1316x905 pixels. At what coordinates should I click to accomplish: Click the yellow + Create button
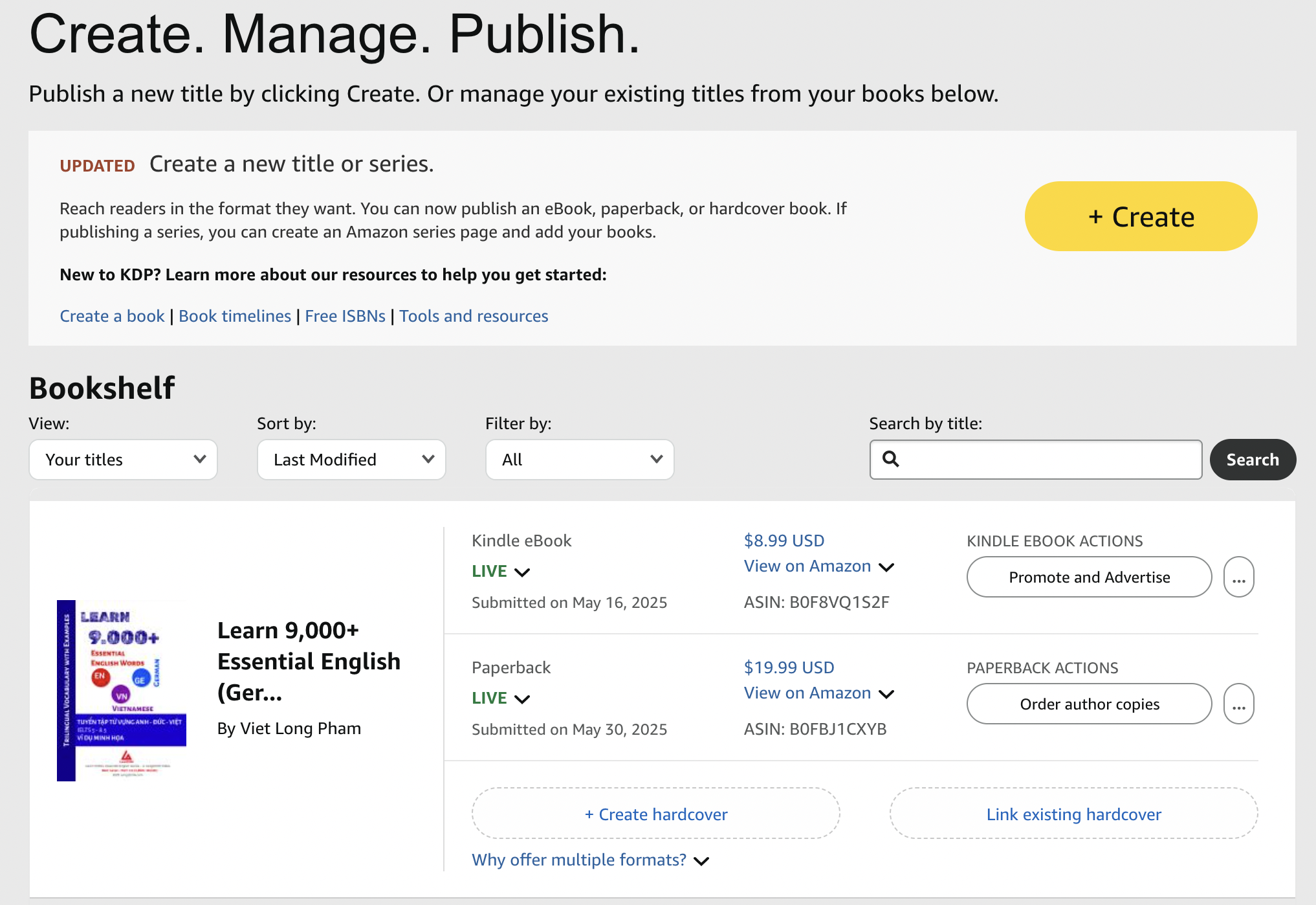pyautogui.click(x=1141, y=216)
